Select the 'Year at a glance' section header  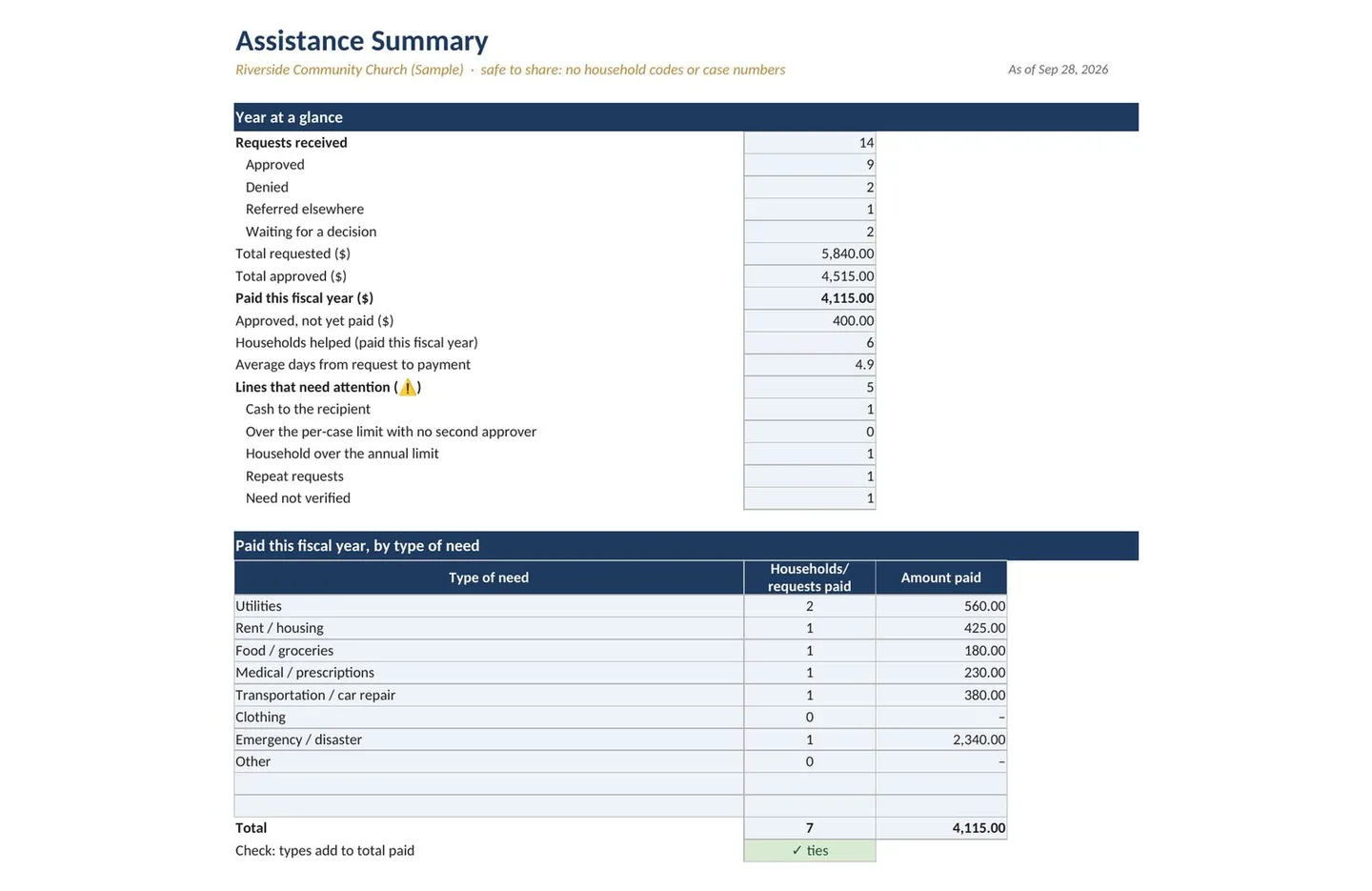tap(686, 117)
